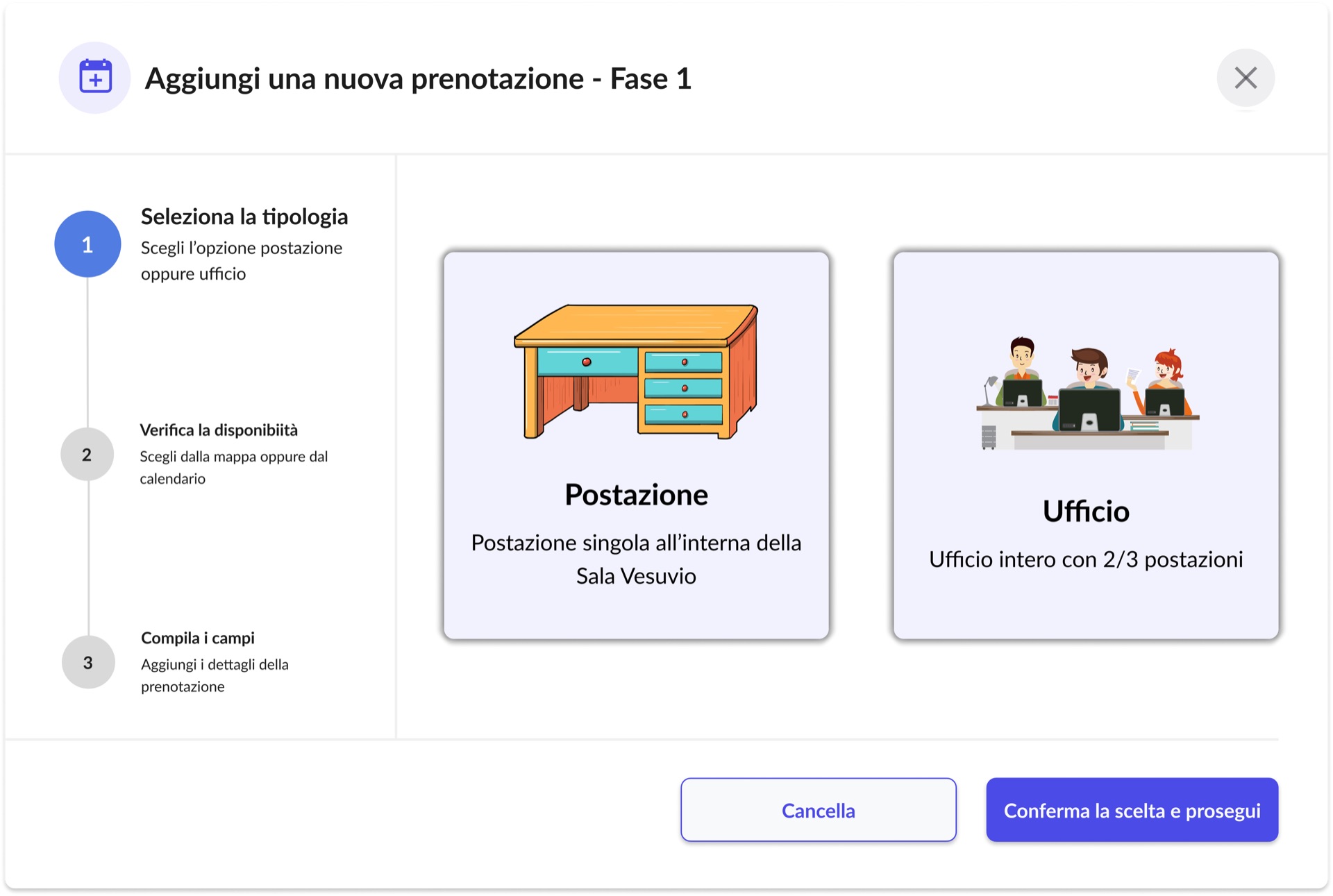Click the Seleziona la tipologia step title
This screenshot has height=896, width=1333.
pos(244,217)
